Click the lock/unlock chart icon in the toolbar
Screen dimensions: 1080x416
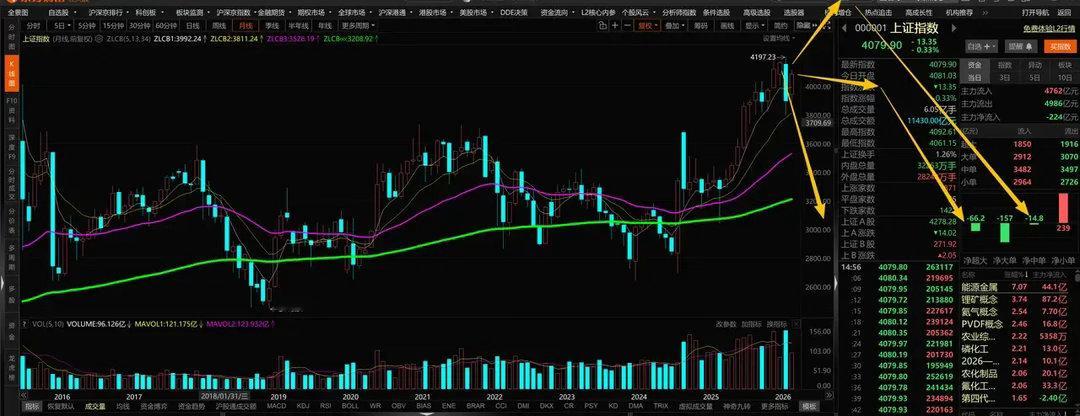click(603, 25)
